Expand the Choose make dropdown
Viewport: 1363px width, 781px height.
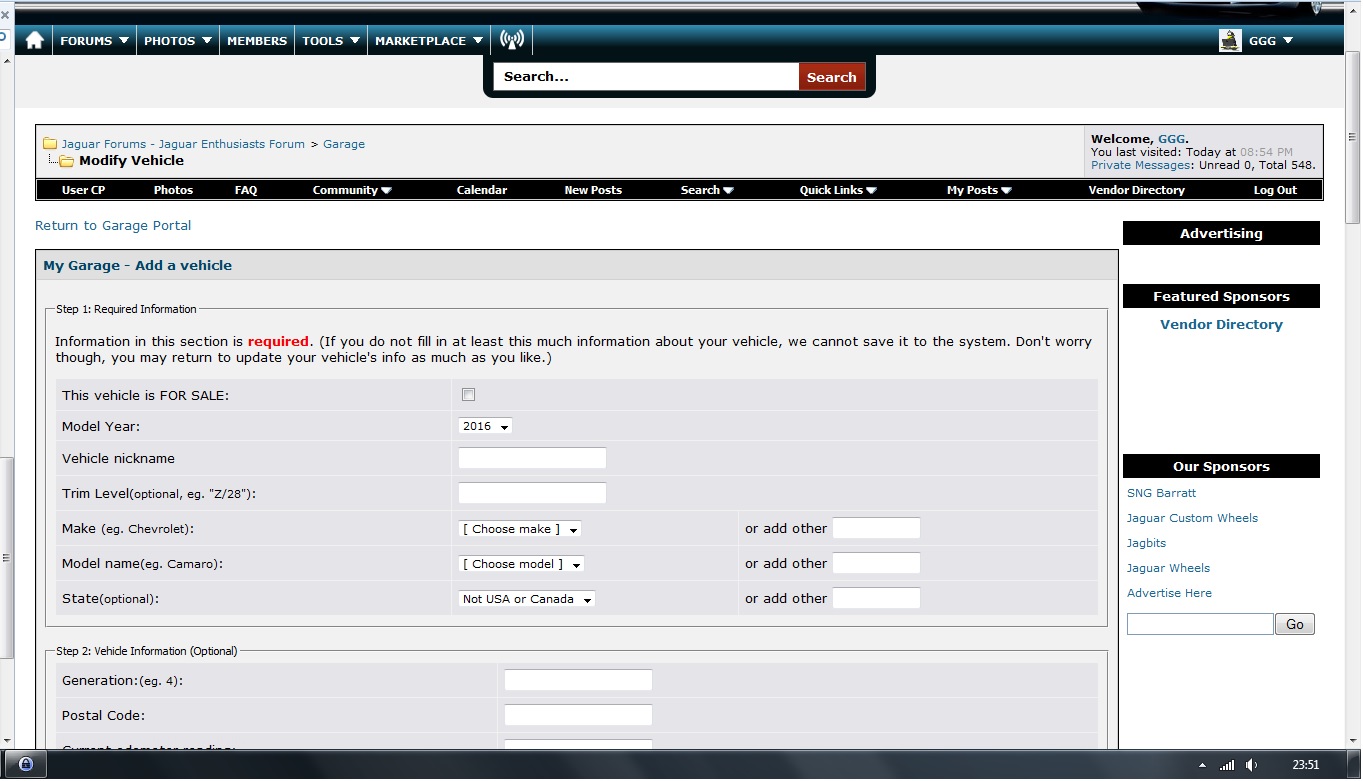coord(519,529)
